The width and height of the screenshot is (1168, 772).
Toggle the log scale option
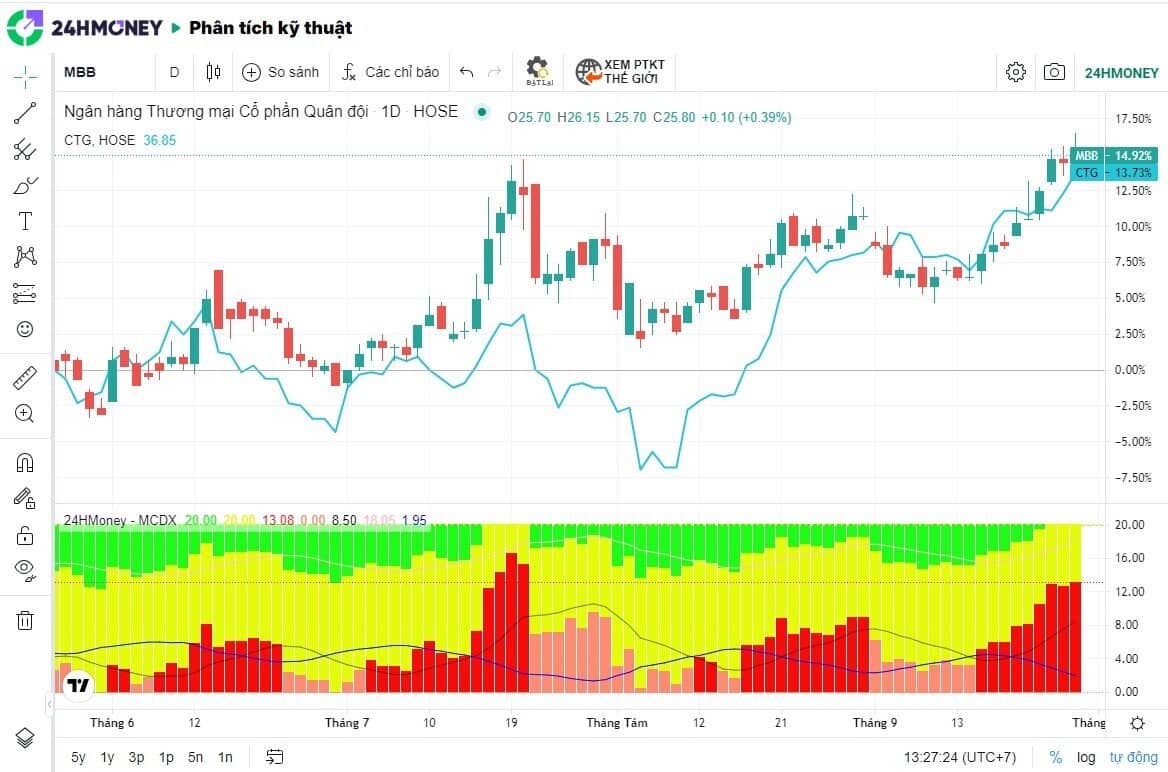(x=1086, y=757)
